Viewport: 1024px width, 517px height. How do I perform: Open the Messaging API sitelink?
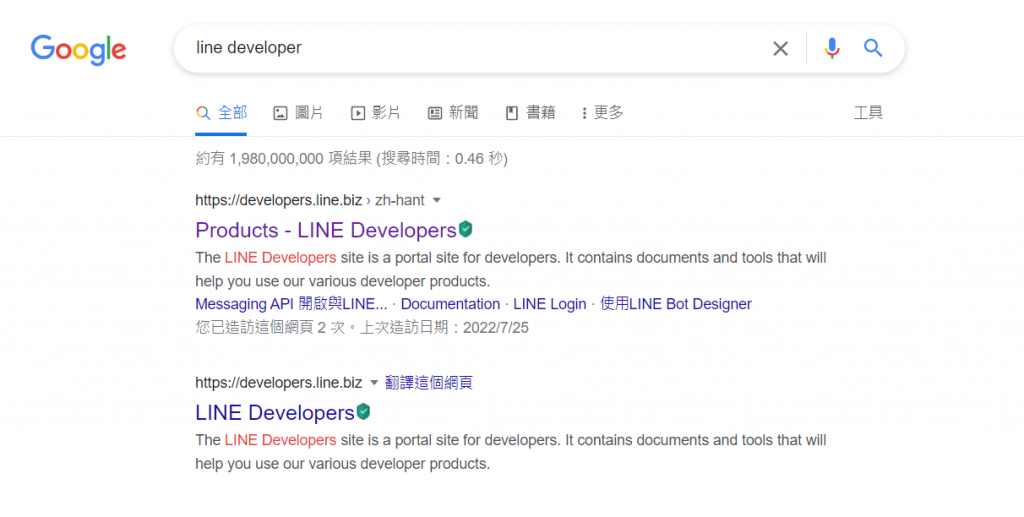pyautogui.click(x=291, y=304)
